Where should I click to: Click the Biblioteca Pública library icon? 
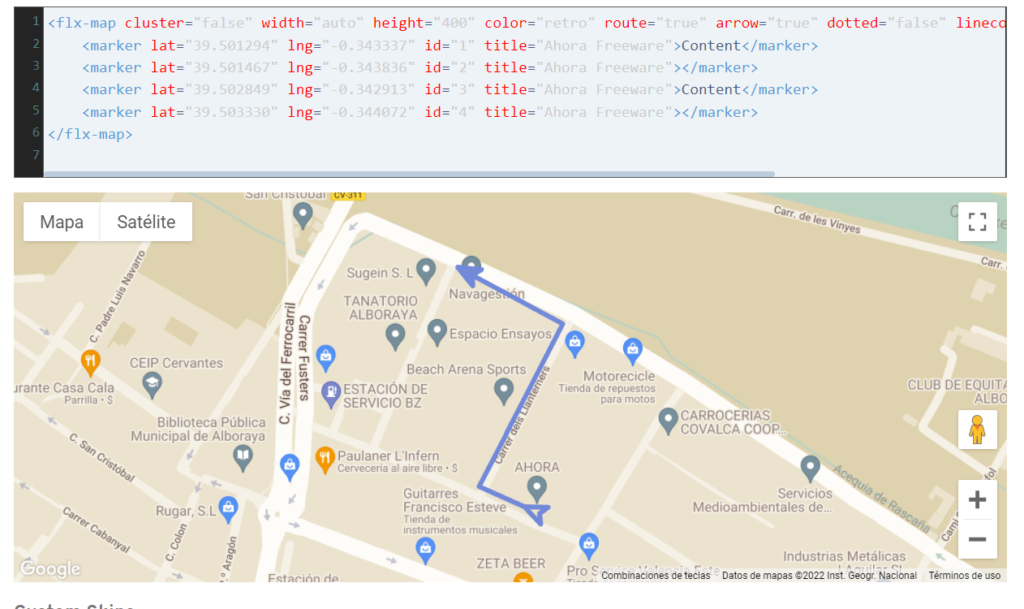pyautogui.click(x=243, y=458)
